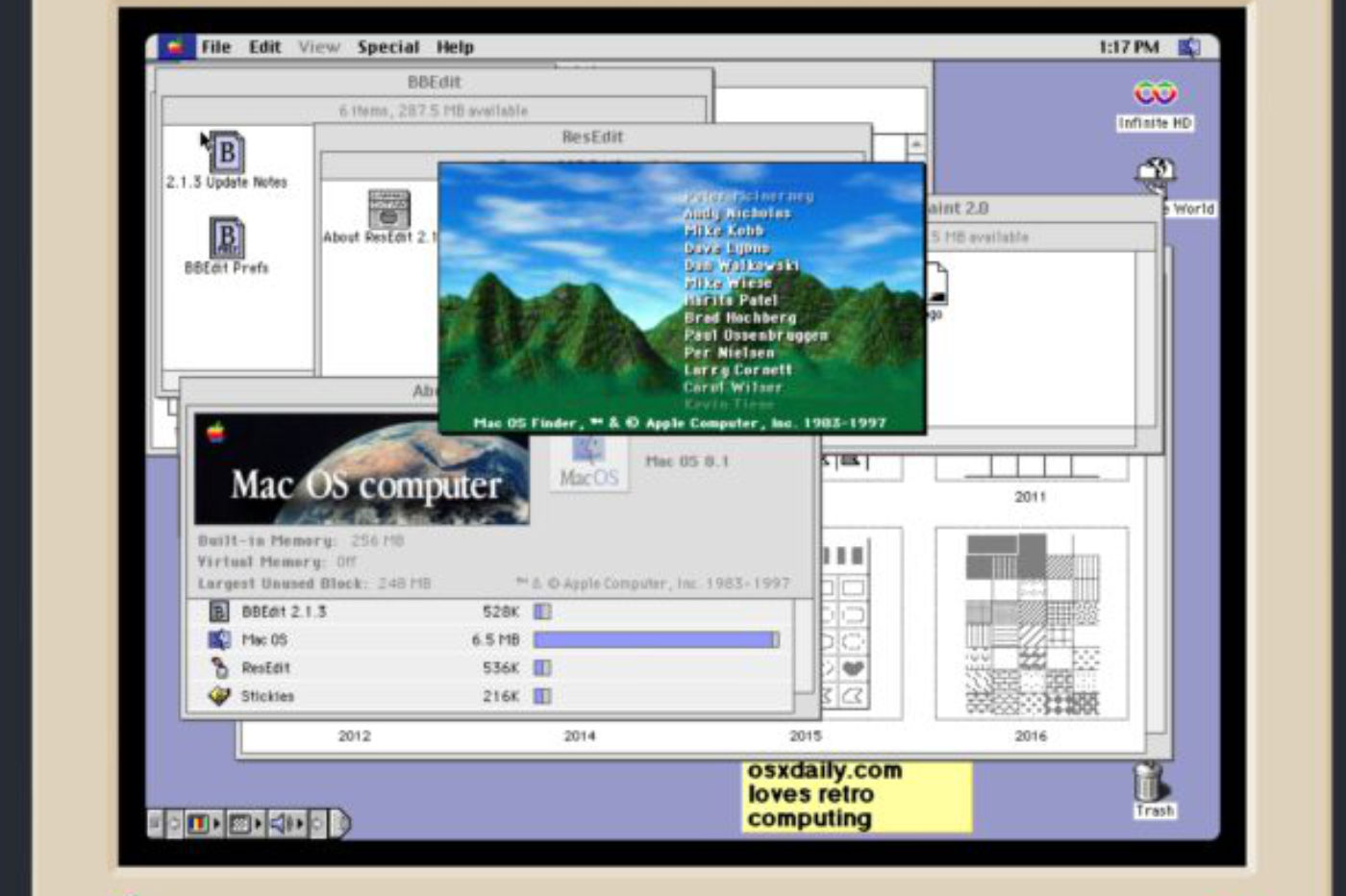Screen dimensions: 1346x896
Task: Click the "Largest Unused Block" line
Action: click(x=314, y=584)
